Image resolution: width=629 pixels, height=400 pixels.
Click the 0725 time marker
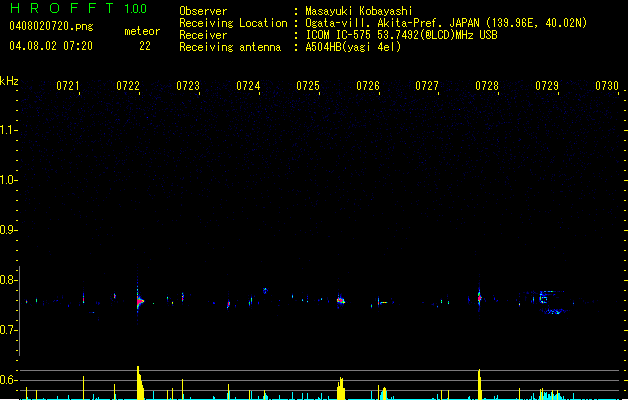pos(308,85)
